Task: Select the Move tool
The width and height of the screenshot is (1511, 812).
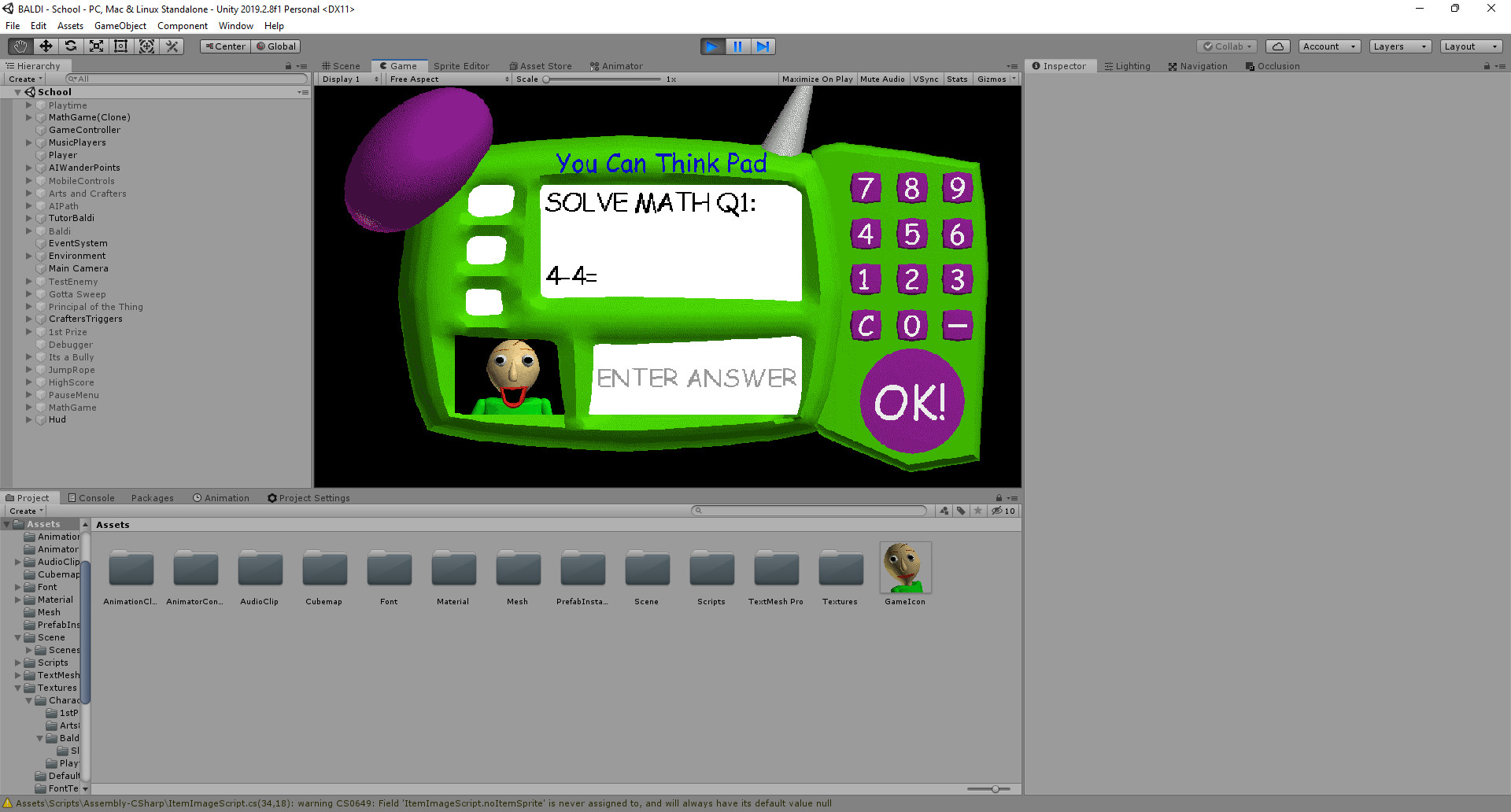Action: [x=46, y=46]
